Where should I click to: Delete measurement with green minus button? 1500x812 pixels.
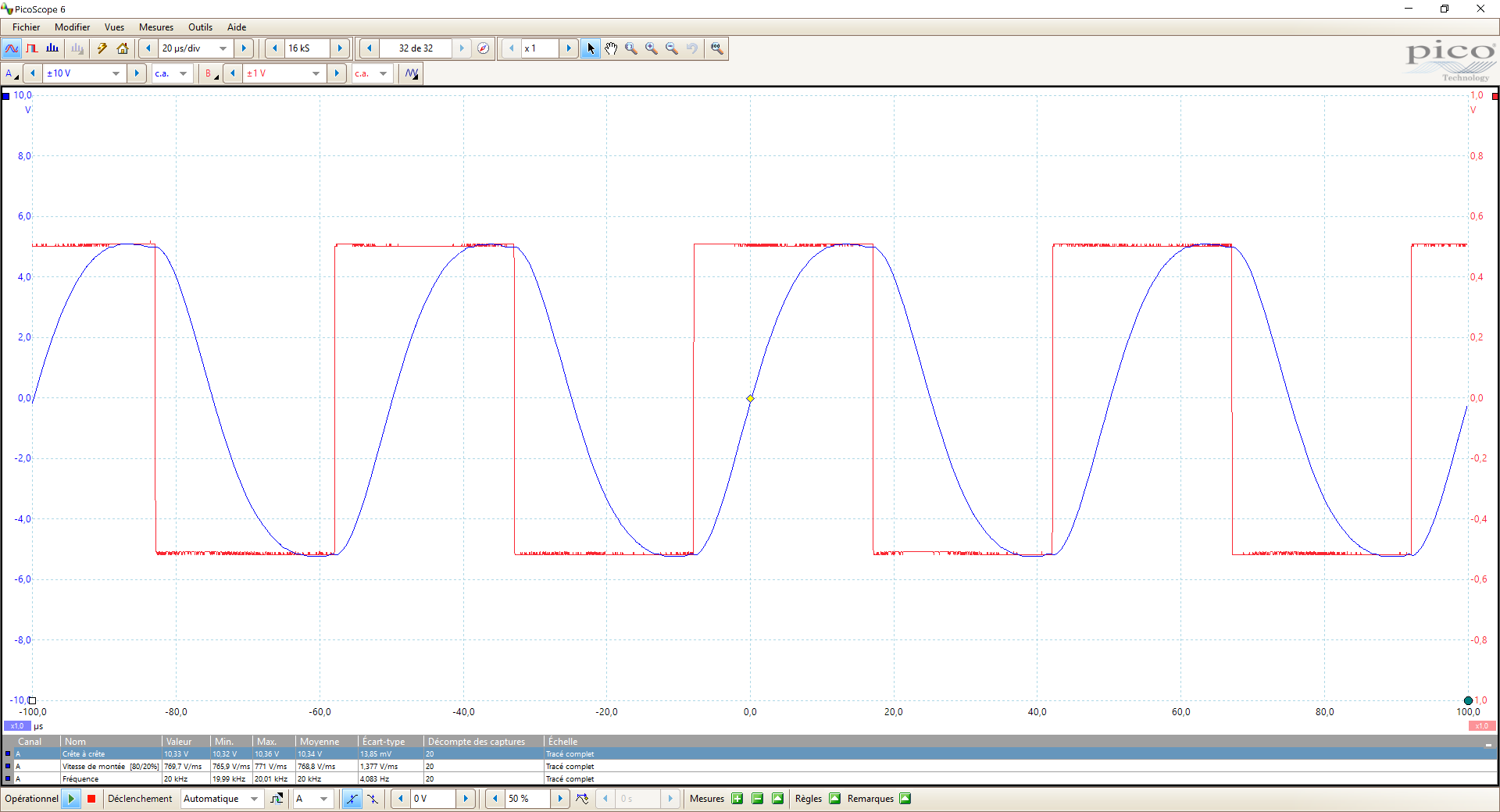click(x=757, y=799)
